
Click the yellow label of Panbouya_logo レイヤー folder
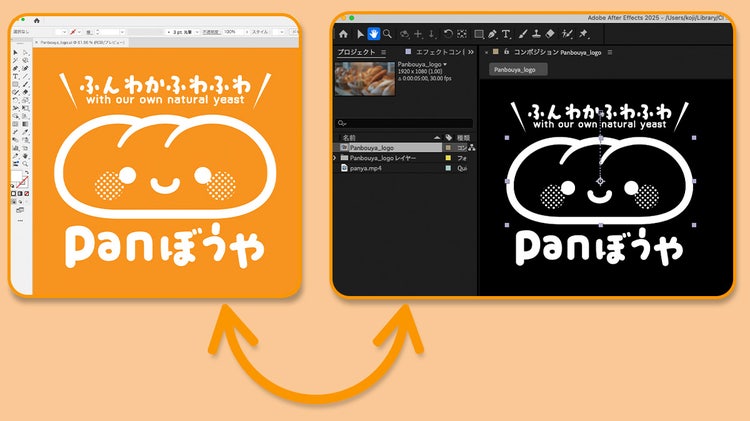[x=448, y=158]
